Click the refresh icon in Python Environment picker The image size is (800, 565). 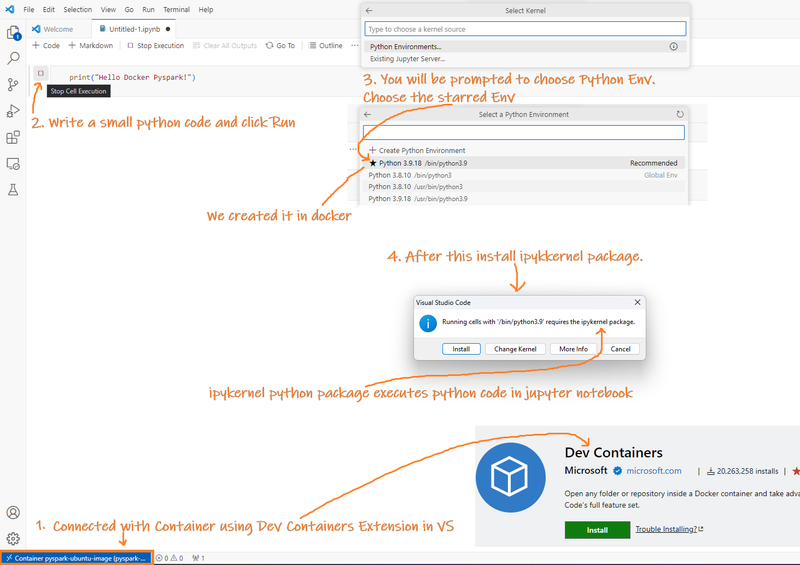click(680, 114)
